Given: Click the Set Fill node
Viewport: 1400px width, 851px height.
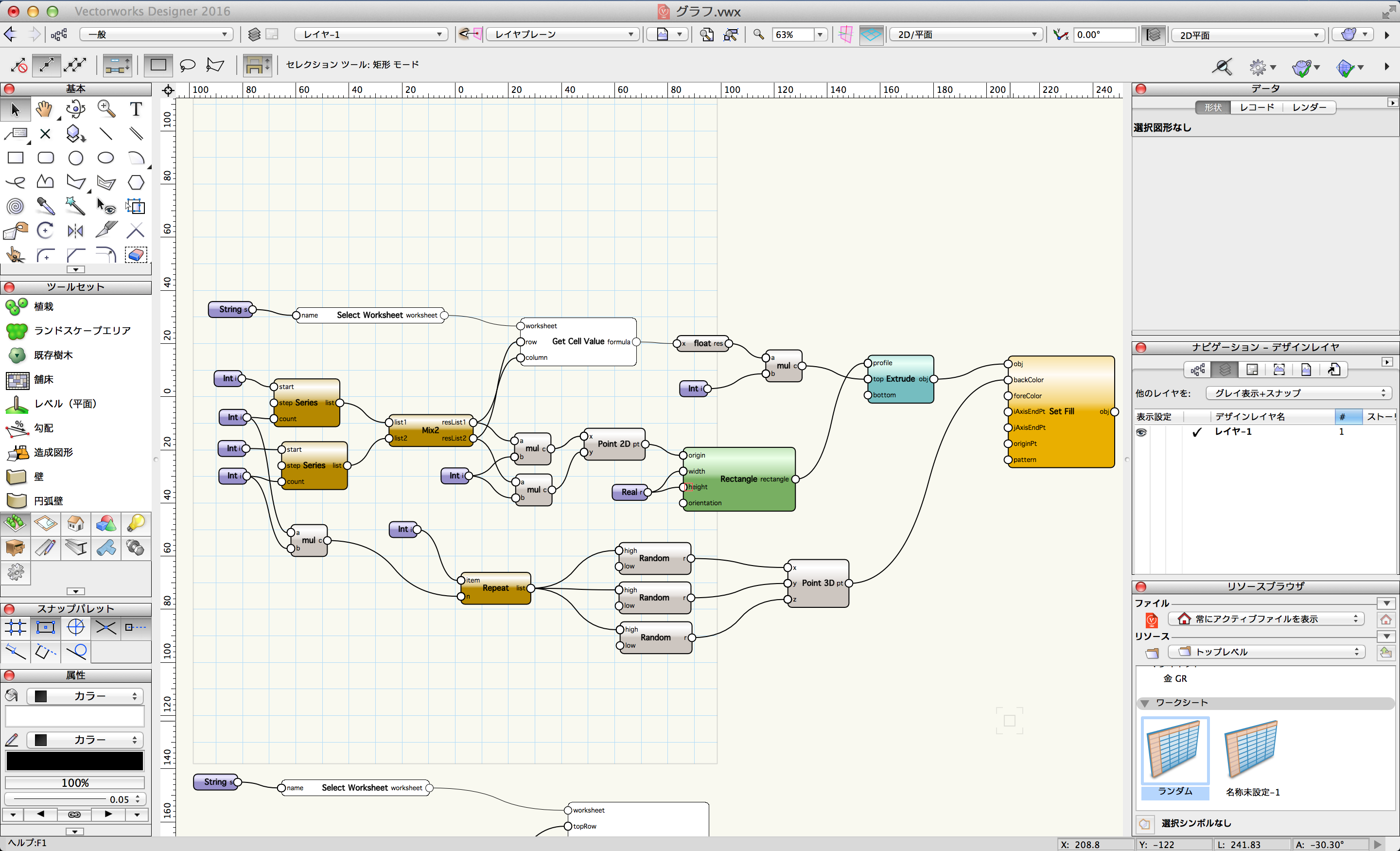Looking at the screenshot, I should click(1060, 411).
